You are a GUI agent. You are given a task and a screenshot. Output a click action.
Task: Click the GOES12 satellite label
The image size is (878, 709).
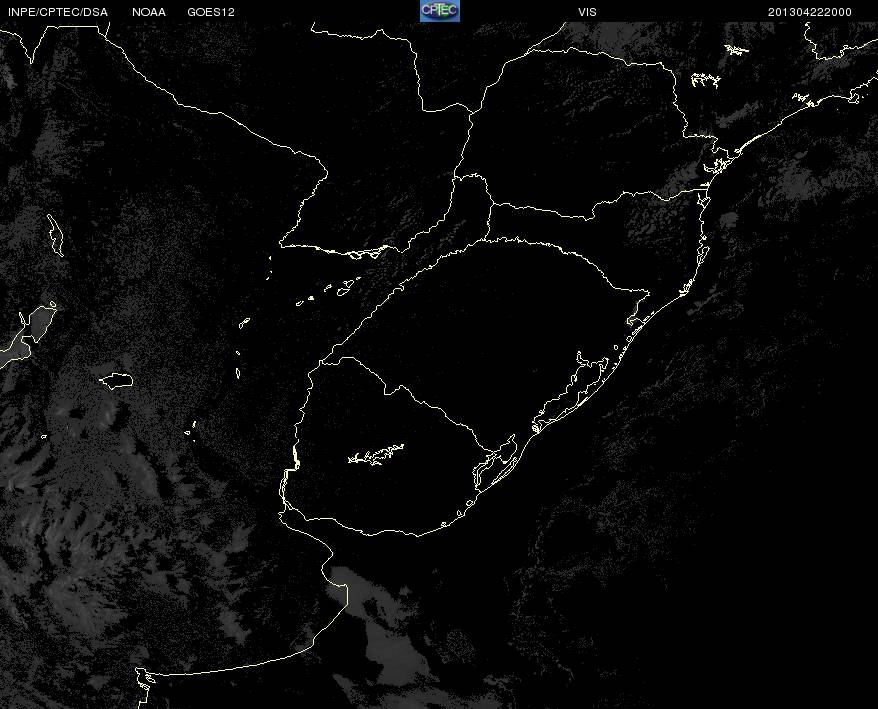(x=211, y=12)
